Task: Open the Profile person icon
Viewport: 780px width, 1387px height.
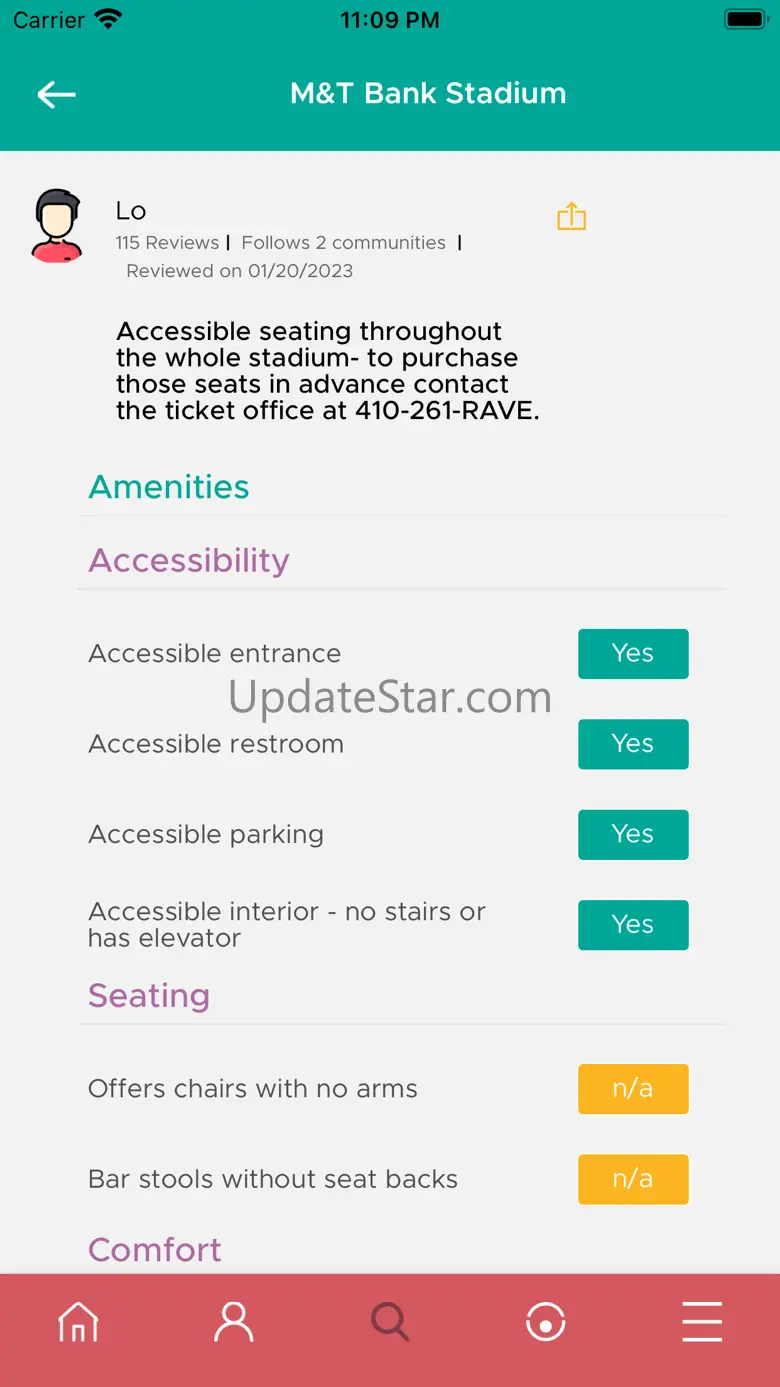Action: (234, 1322)
